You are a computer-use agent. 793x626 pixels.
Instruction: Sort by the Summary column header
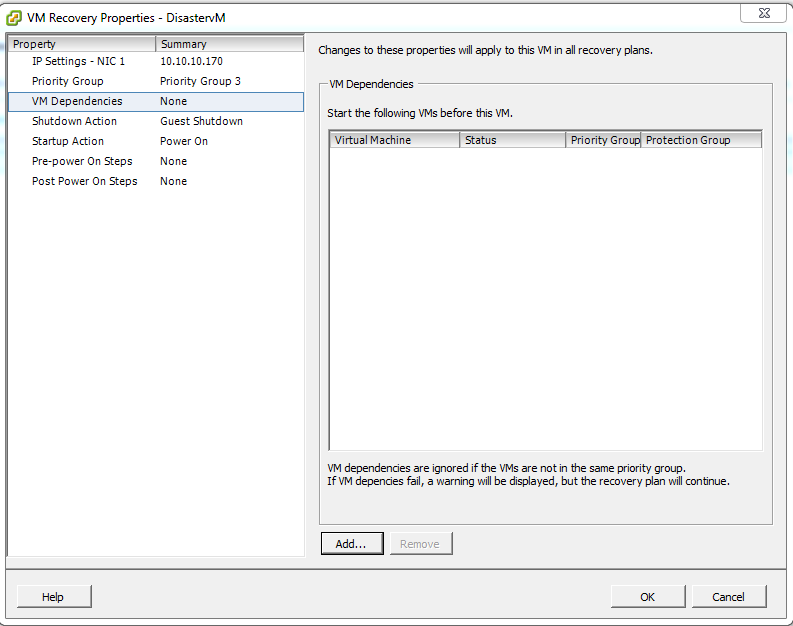coord(230,44)
